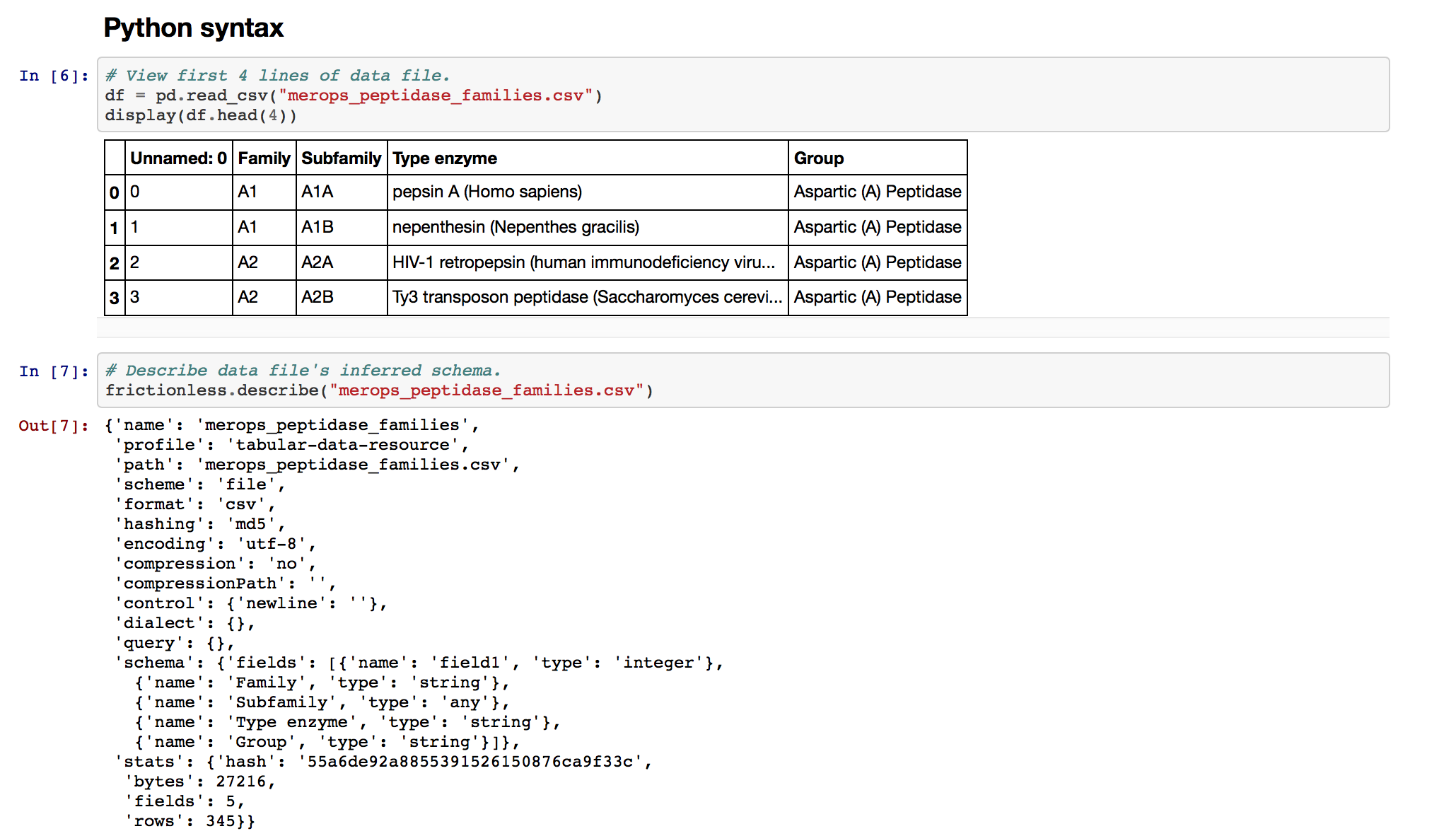Viewport: 1456px width, 836px height.
Task: Click the 'control': {'newline': ''} line
Action: [x=251, y=603]
